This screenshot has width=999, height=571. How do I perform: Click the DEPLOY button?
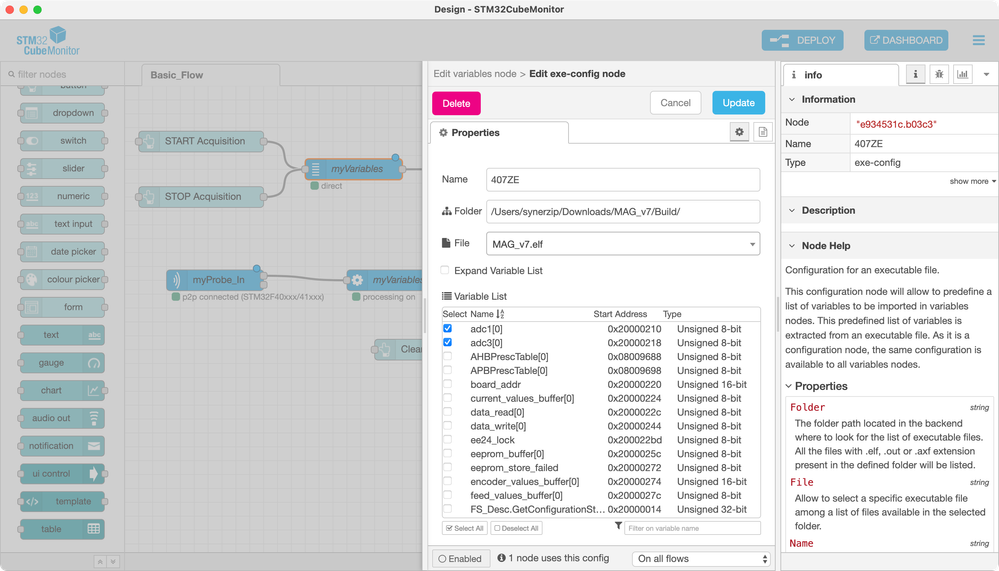[803, 40]
